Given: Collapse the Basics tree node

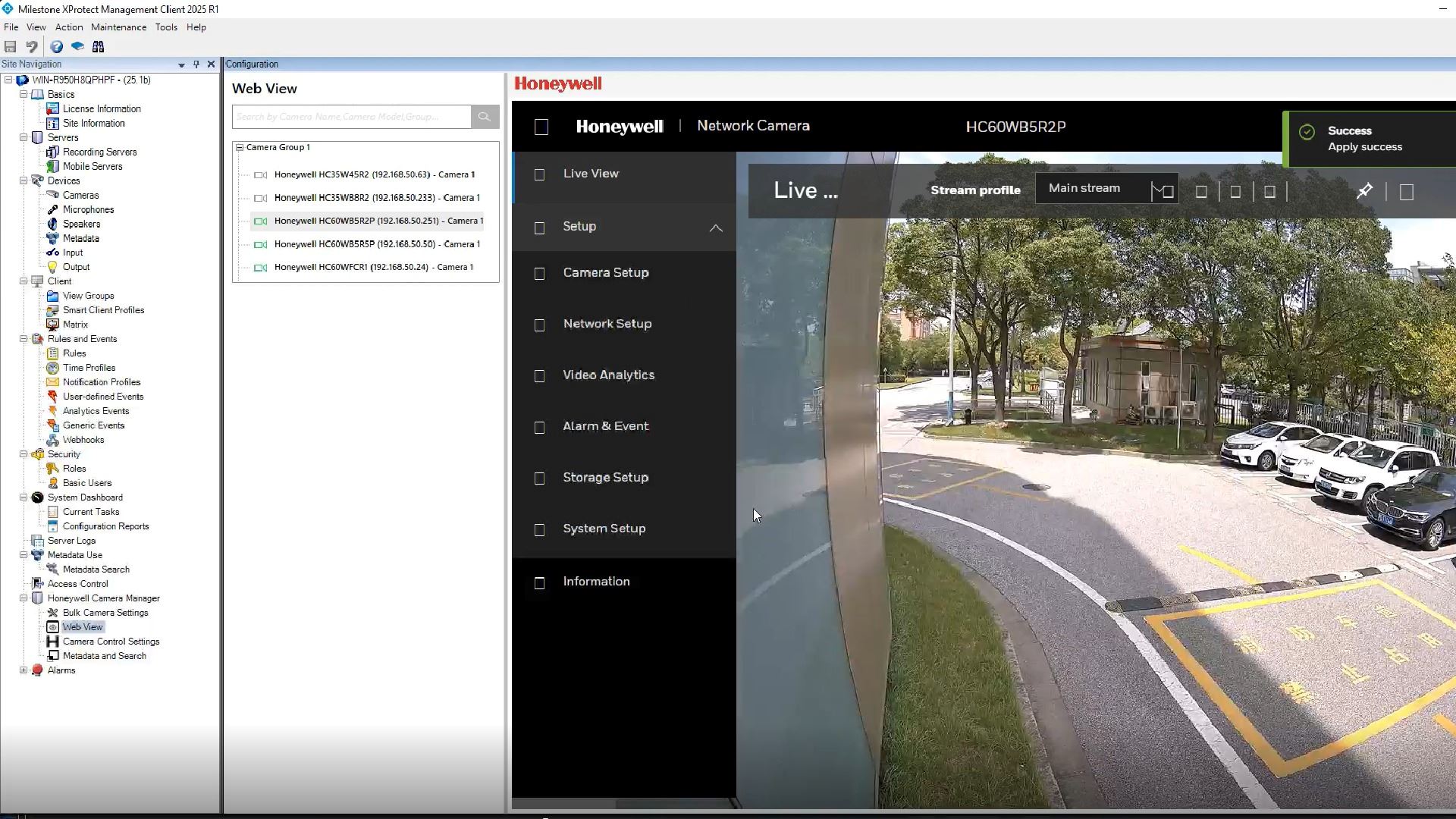Looking at the screenshot, I should point(24,94).
